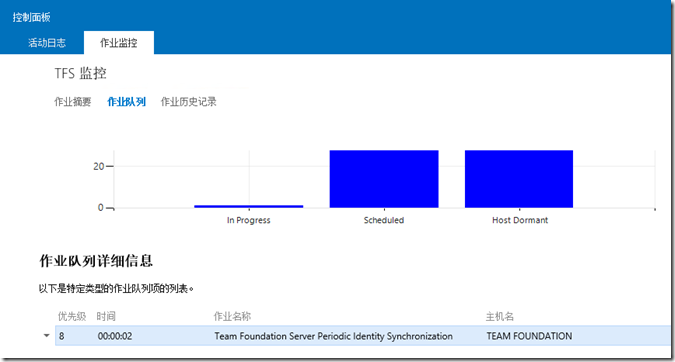The width and height of the screenshot is (675, 362).
Task: Select the Team Foundation Server Periodic Identity Synchronization job
Action: point(334,336)
